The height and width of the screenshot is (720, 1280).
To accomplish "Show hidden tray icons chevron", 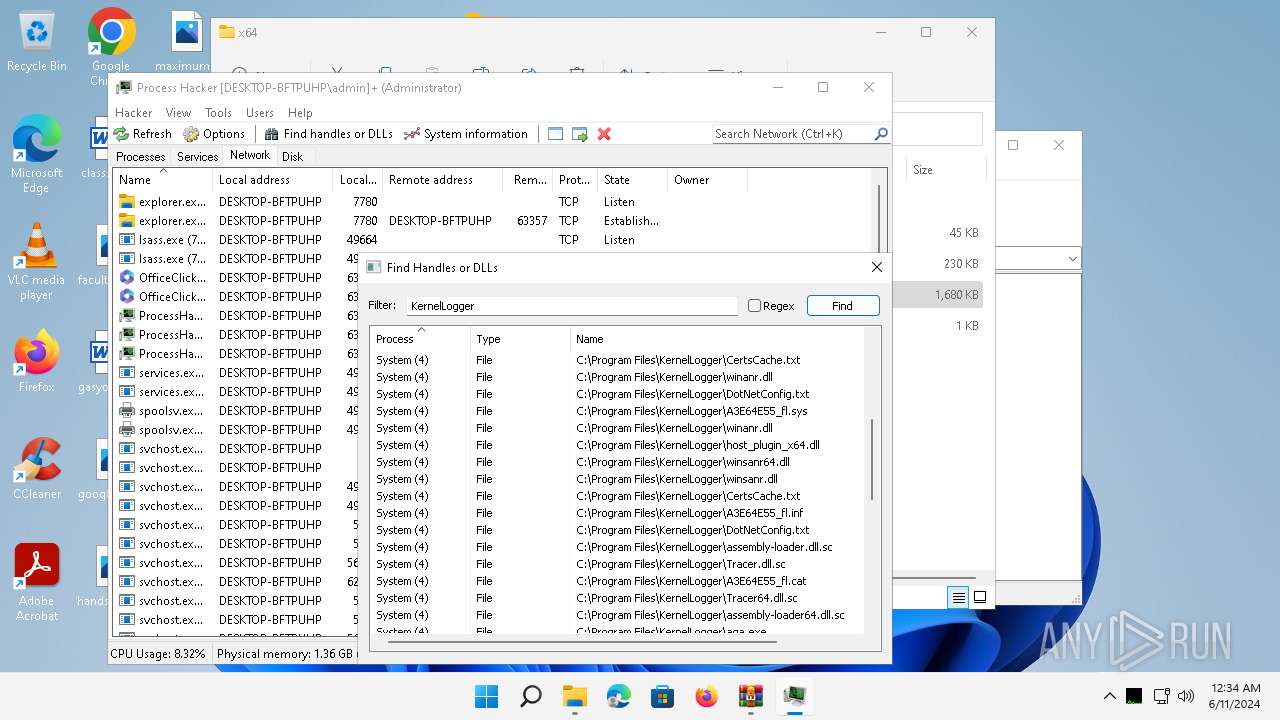I will [1109, 696].
